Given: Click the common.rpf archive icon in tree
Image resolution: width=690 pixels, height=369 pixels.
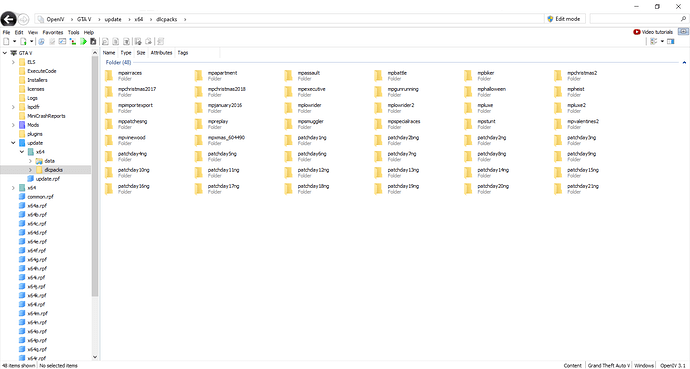Looking at the screenshot, I should pos(22,197).
